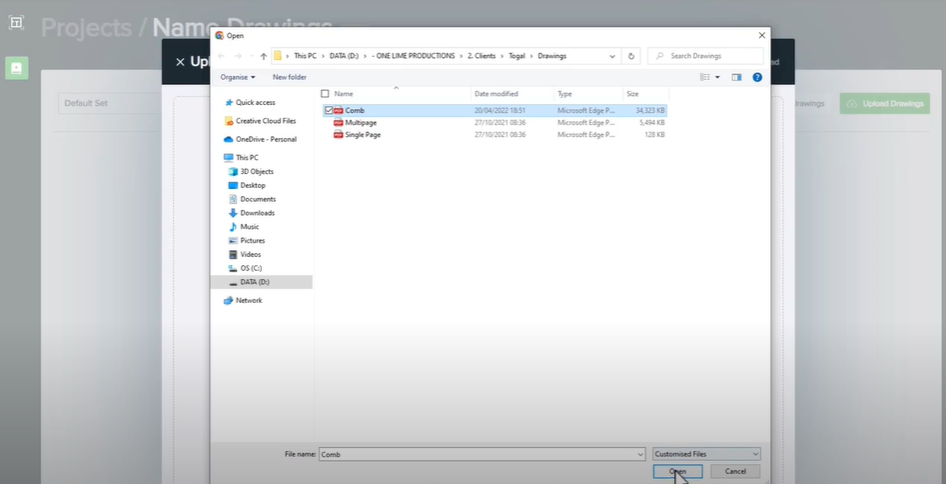
Task: Click New folder in the toolbar
Action: [290, 77]
